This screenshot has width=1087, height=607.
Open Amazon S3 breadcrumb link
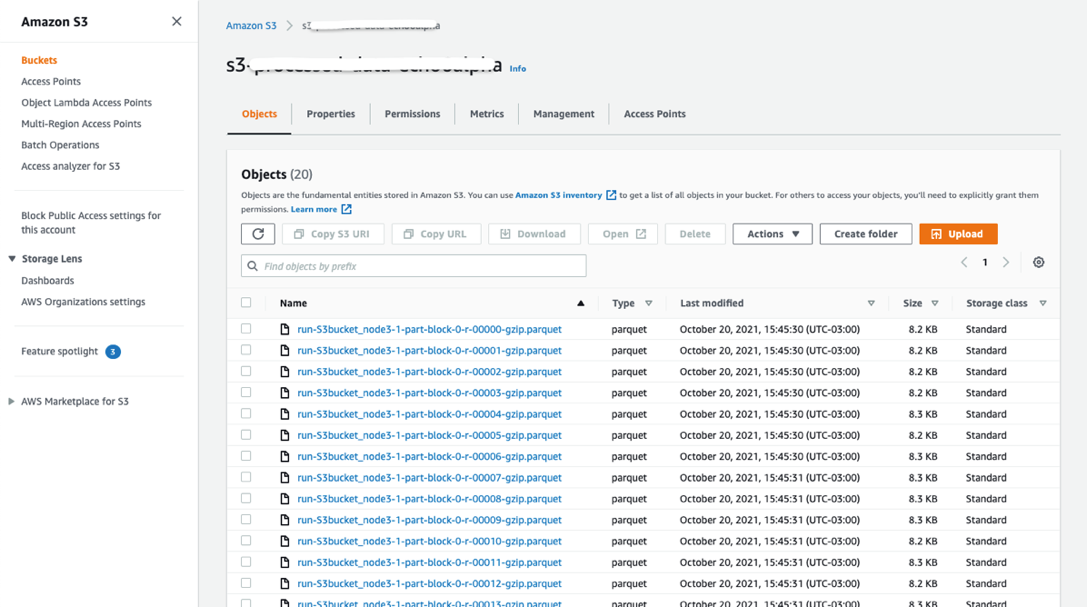point(251,26)
